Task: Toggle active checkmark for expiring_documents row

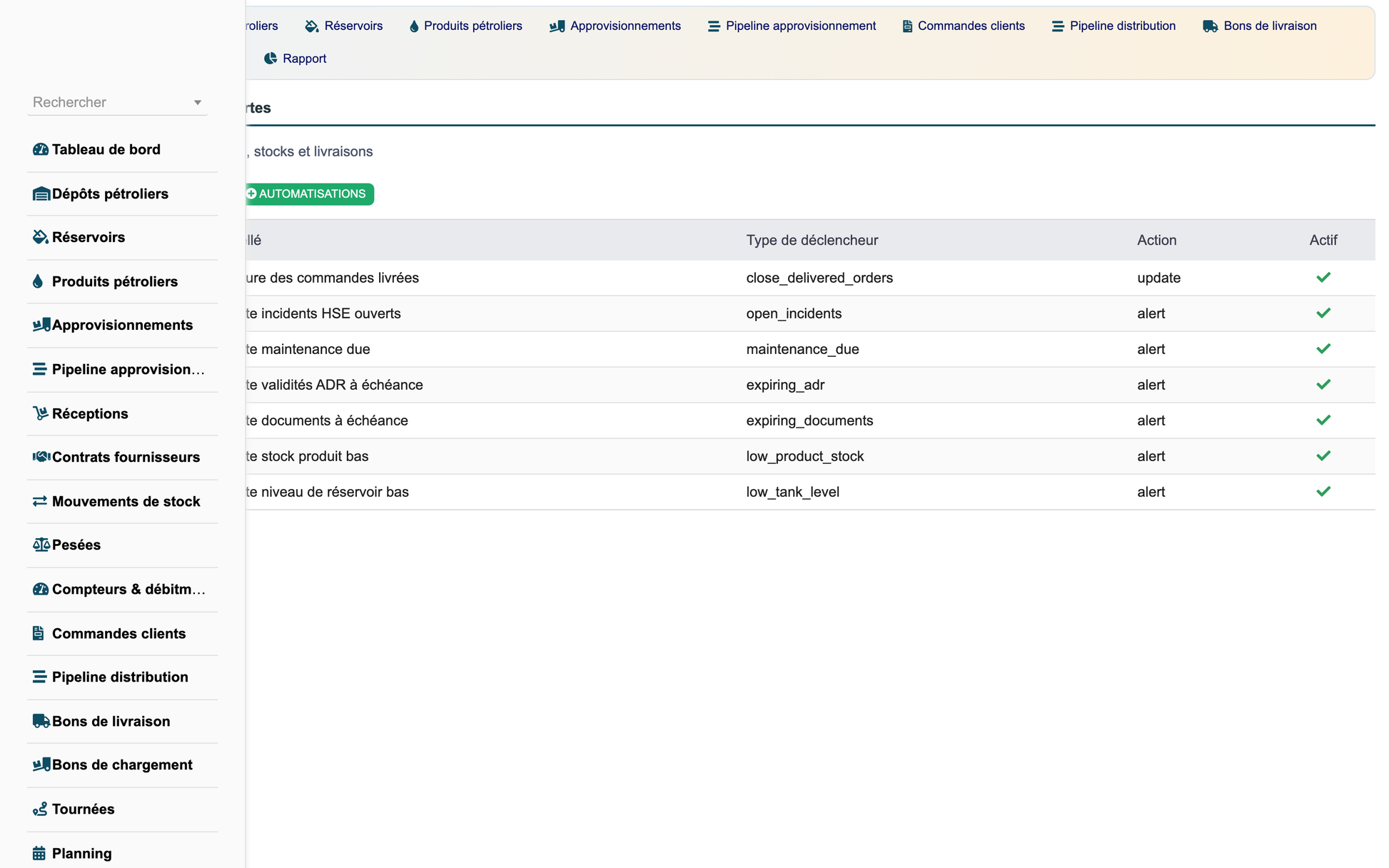Action: tap(1323, 420)
